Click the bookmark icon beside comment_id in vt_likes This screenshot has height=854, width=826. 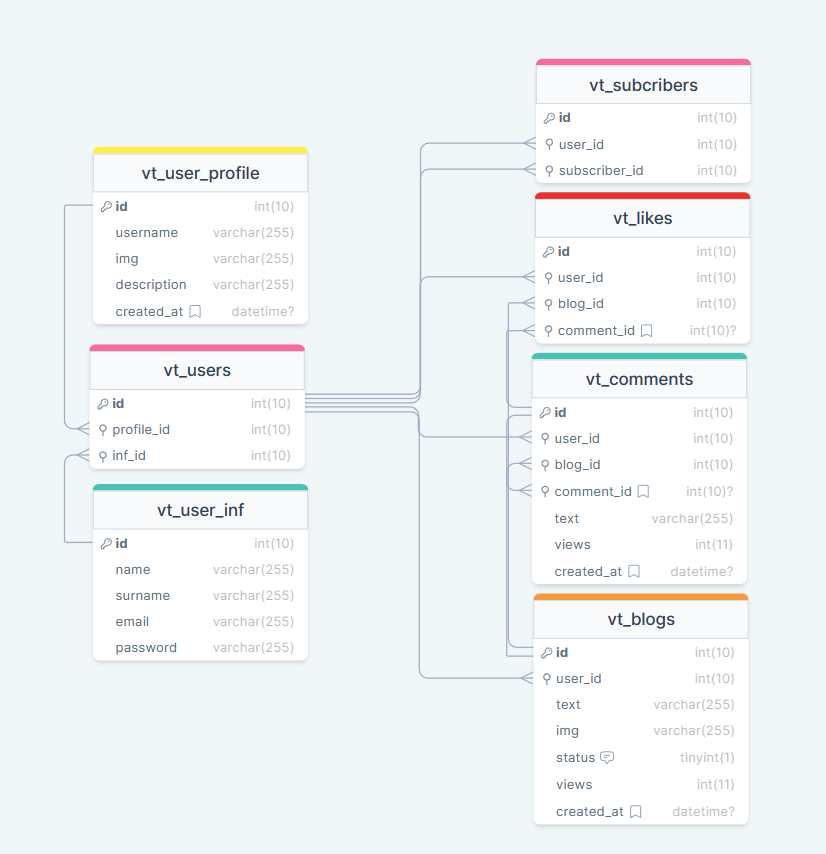647,330
